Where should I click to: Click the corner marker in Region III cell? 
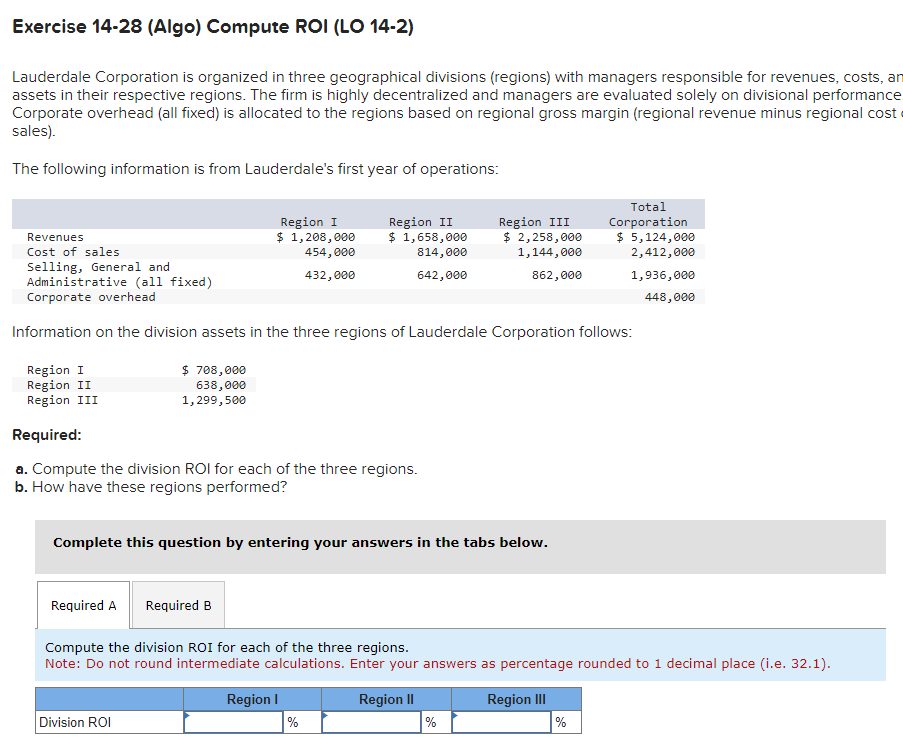tap(455, 713)
